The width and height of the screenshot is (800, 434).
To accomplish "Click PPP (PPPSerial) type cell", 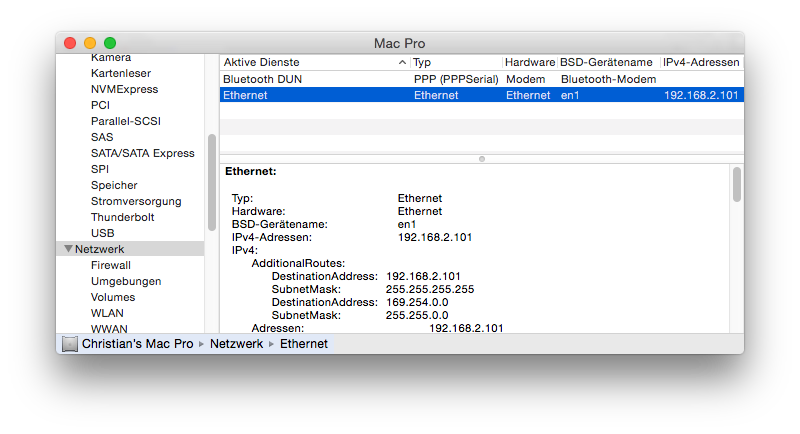I will tap(456, 79).
